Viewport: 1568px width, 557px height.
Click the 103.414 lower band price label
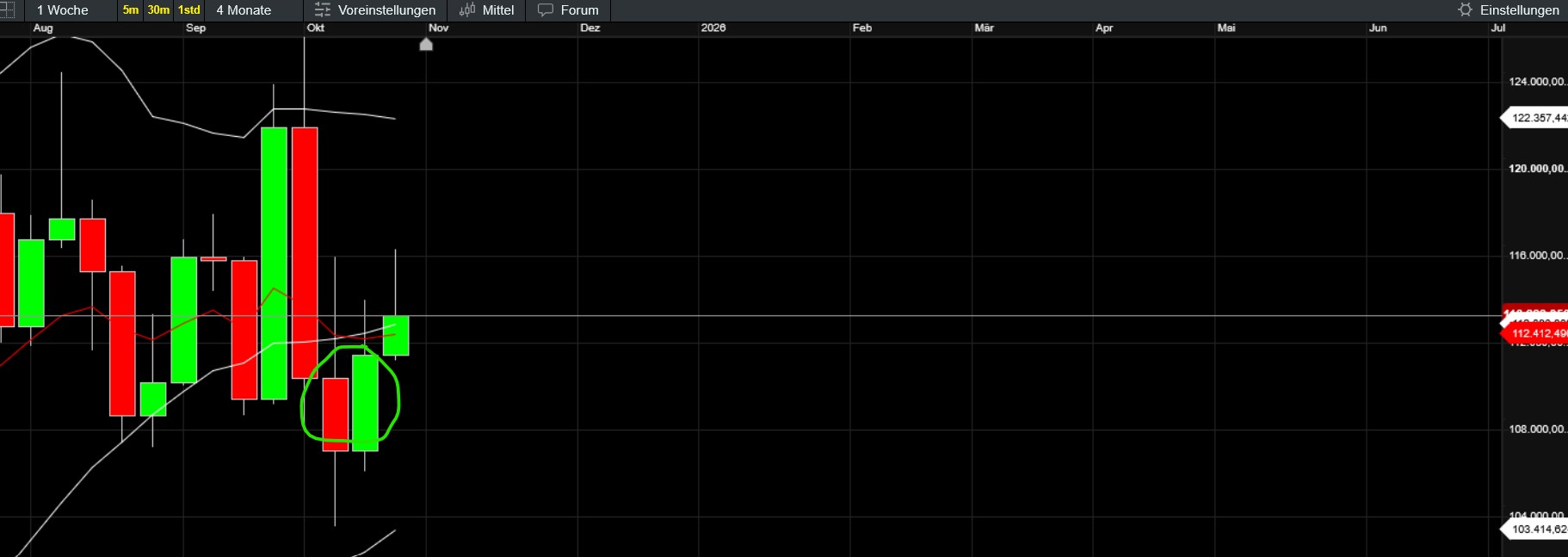coord(1538,529)
